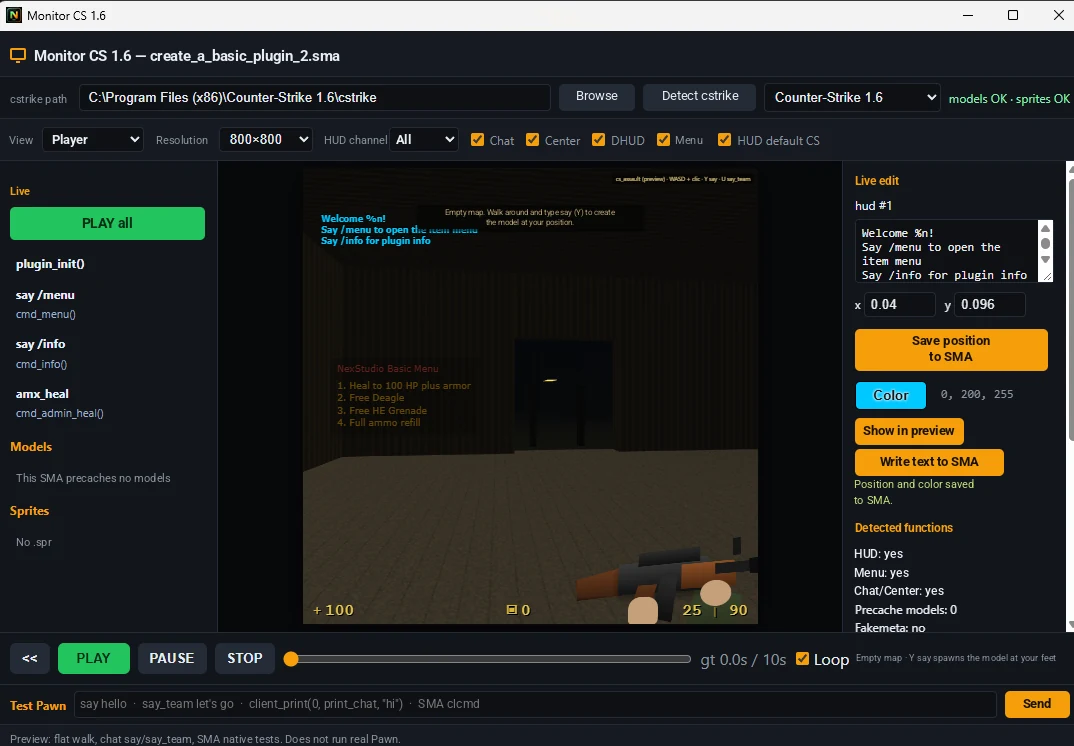Select the amx_heal entry

pyautogui.click(x=42, y=394)
